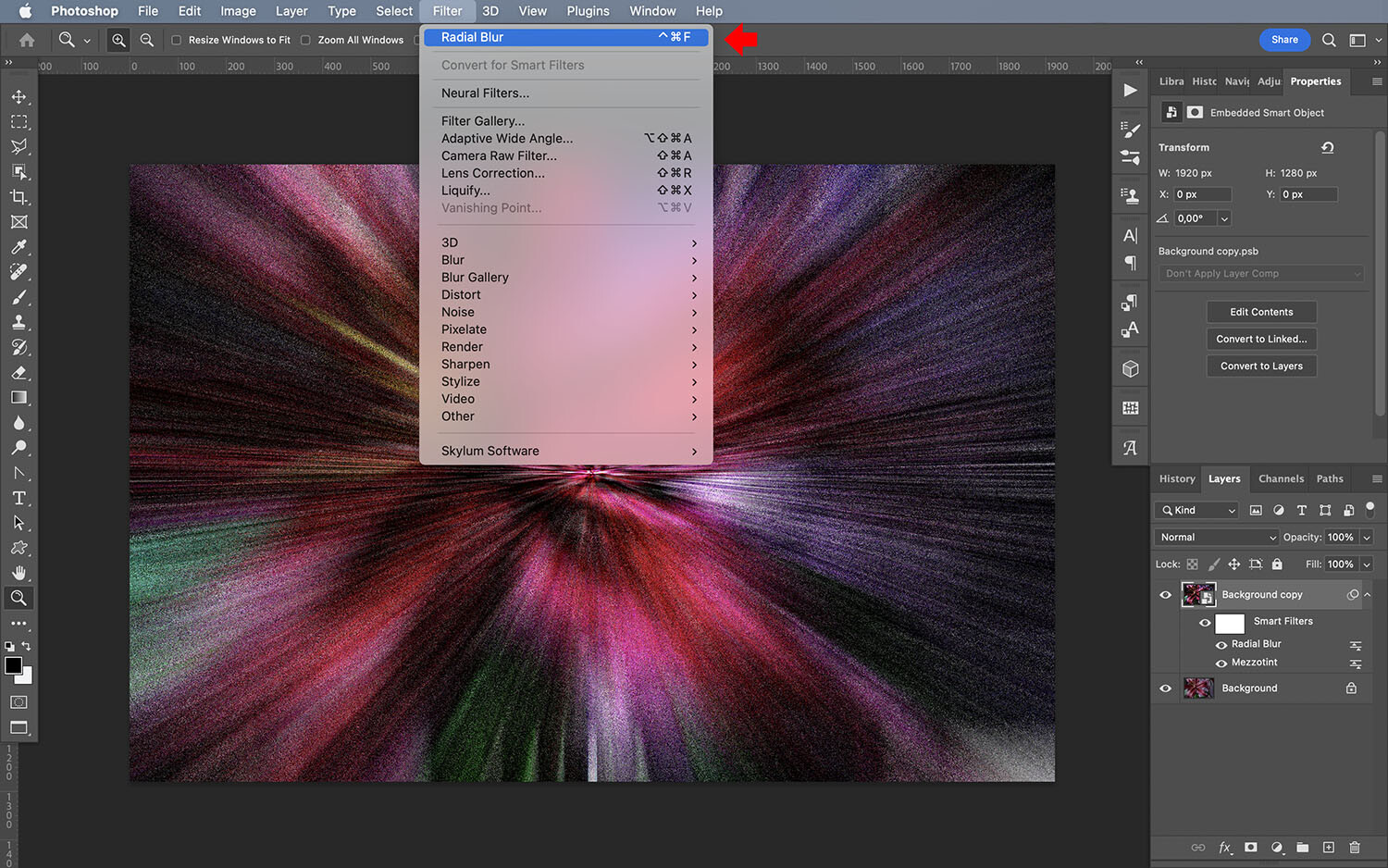Switch to the Channels tab
The image size is (1388, 868).
pos(1281,478)
